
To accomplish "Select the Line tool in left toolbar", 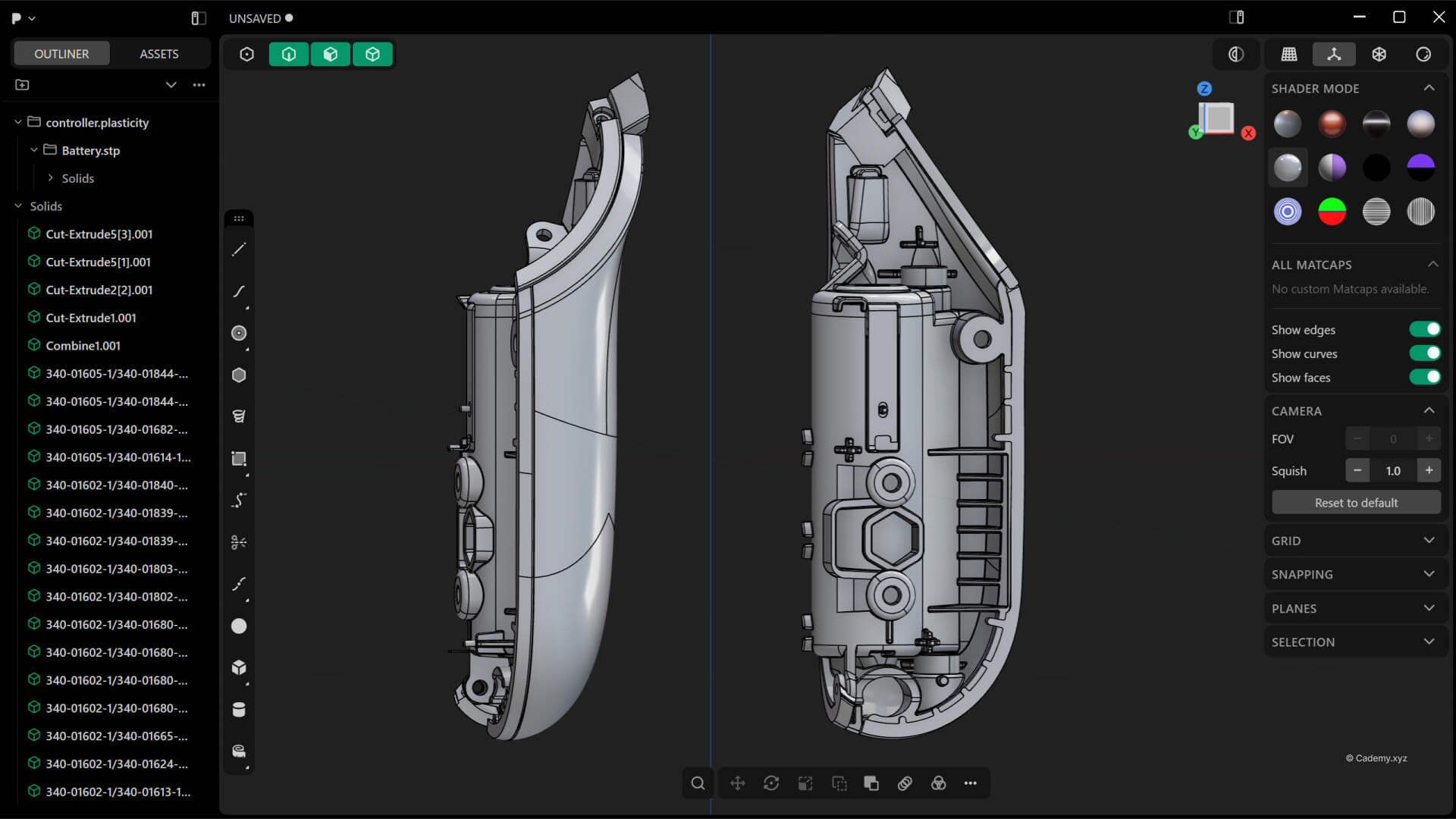I will pos(239,249).
